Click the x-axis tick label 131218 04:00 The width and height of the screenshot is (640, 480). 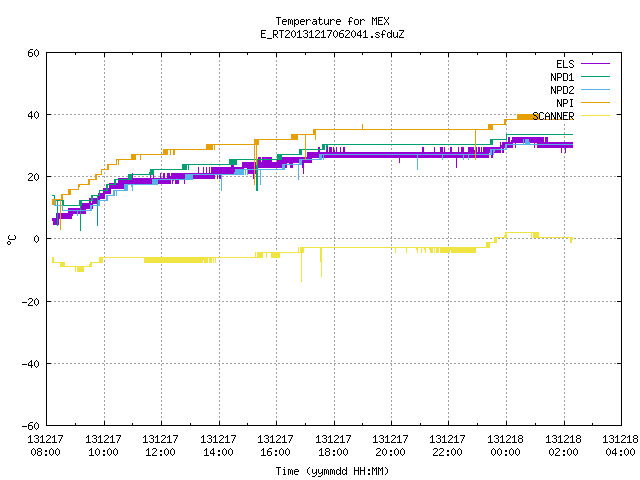[x=621, y=446]
